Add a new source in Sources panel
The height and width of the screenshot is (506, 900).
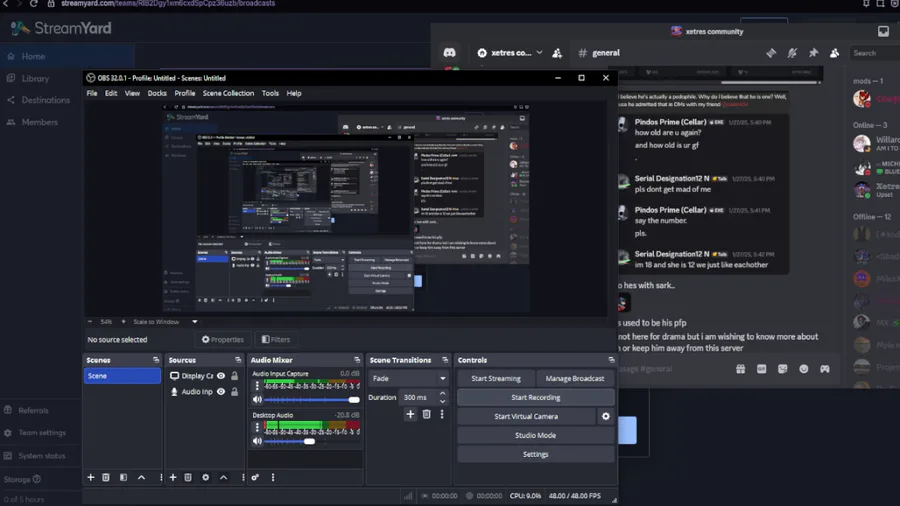[x=173, y=477]
